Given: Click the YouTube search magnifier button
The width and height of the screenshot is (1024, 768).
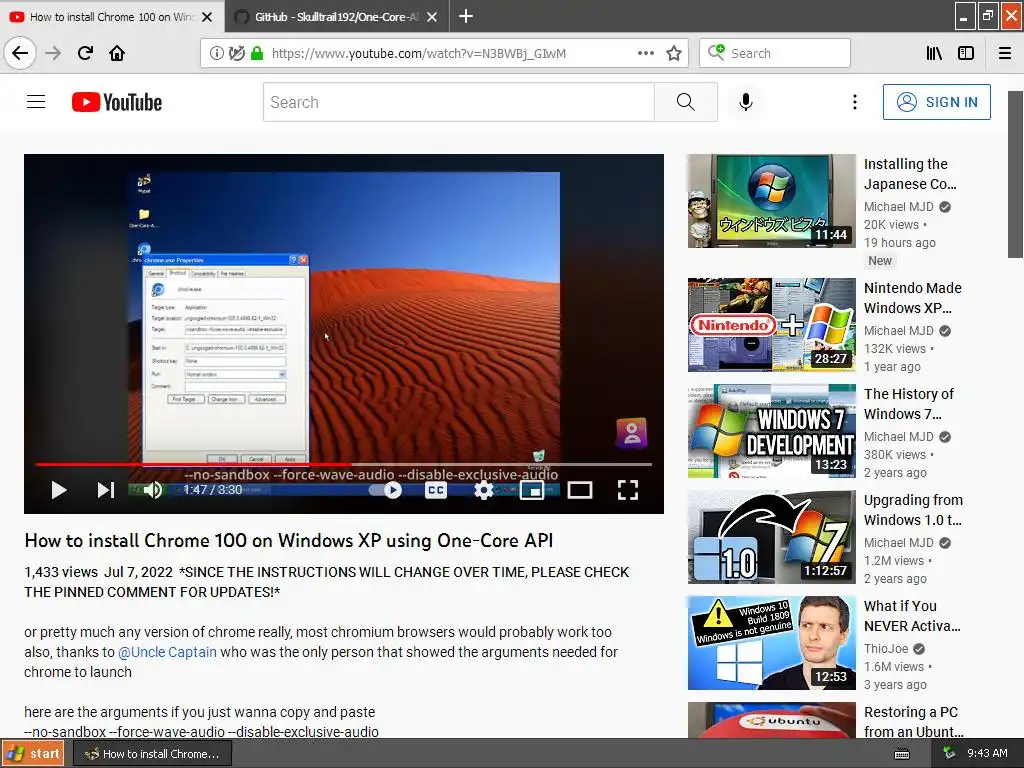Looking at the screenshot, I should coord(686,102).
